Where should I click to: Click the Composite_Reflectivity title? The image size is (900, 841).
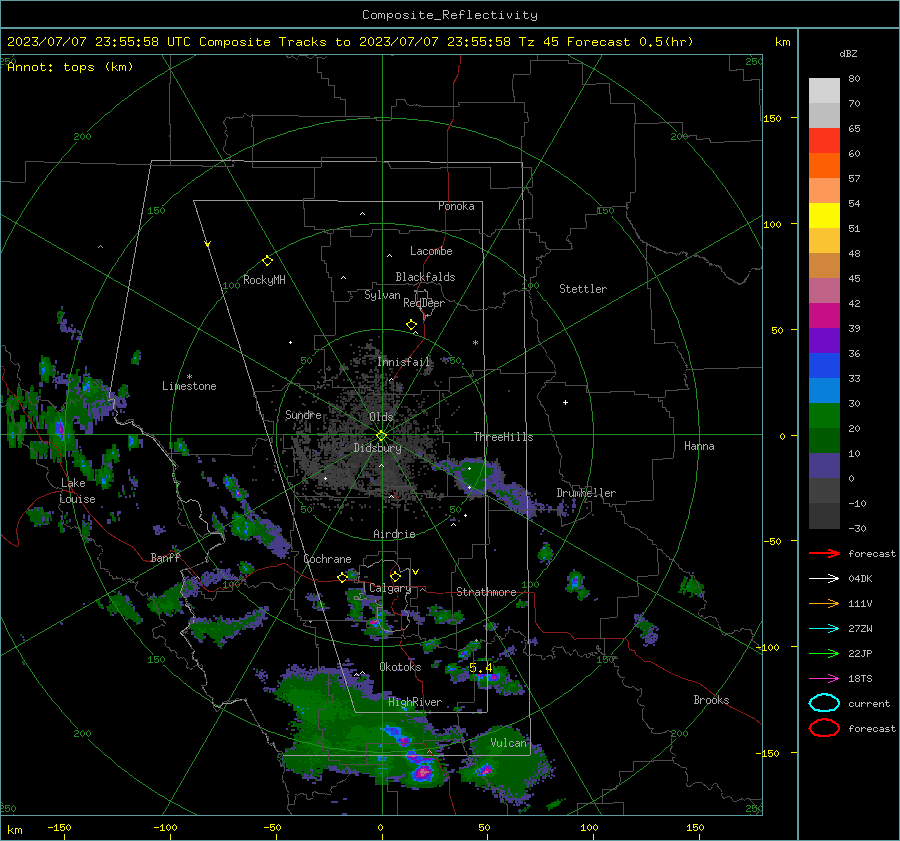click(450, 15)
